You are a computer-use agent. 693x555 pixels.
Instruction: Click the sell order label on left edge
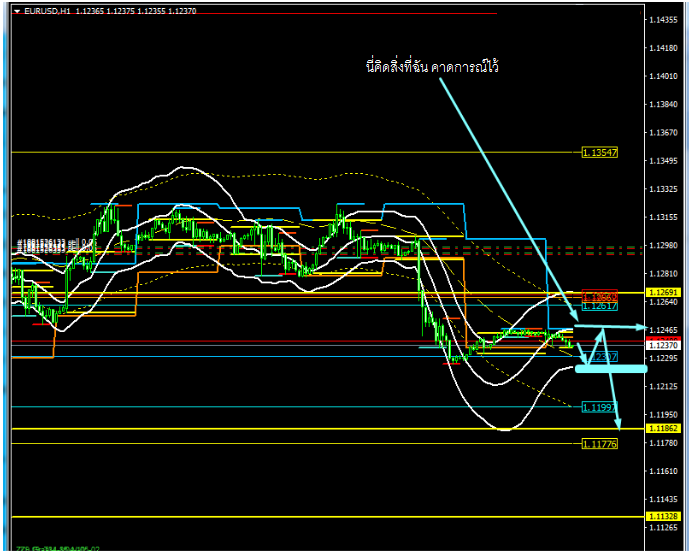coord(55,245)
